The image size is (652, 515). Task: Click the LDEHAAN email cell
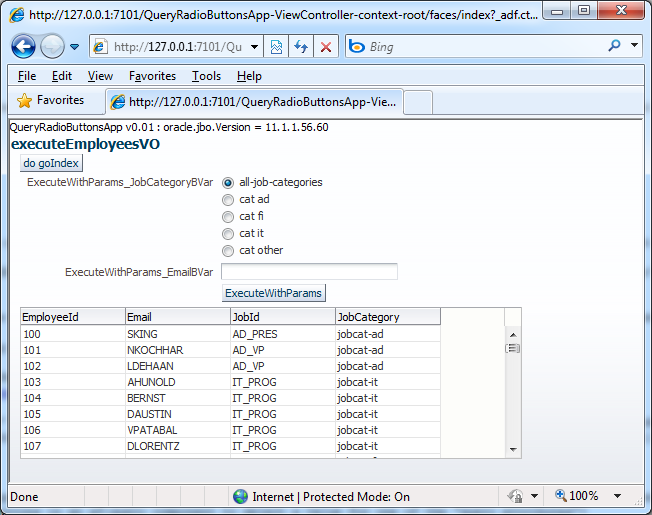(x=178, y=366)
